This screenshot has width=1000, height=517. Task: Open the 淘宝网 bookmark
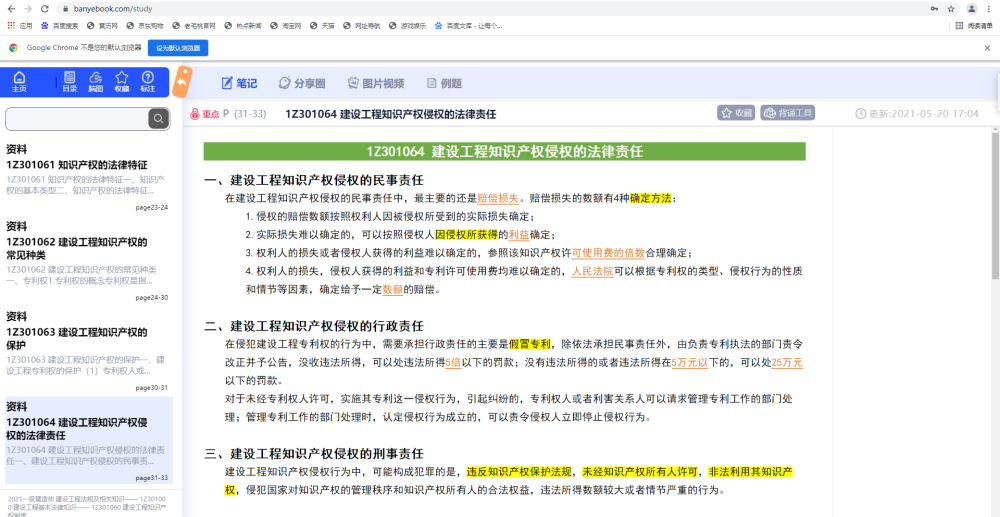click(x=286, y=26)
